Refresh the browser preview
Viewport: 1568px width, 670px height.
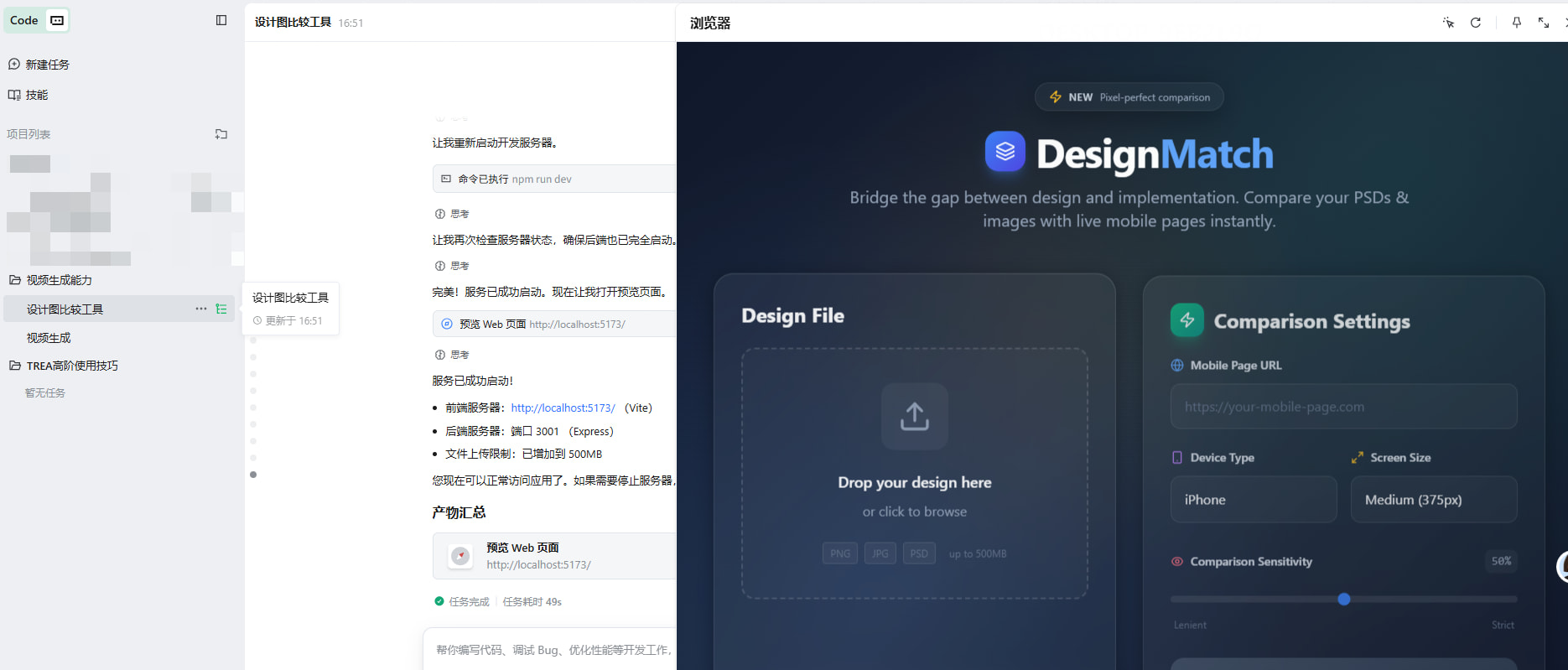[x=1476, y=23]
